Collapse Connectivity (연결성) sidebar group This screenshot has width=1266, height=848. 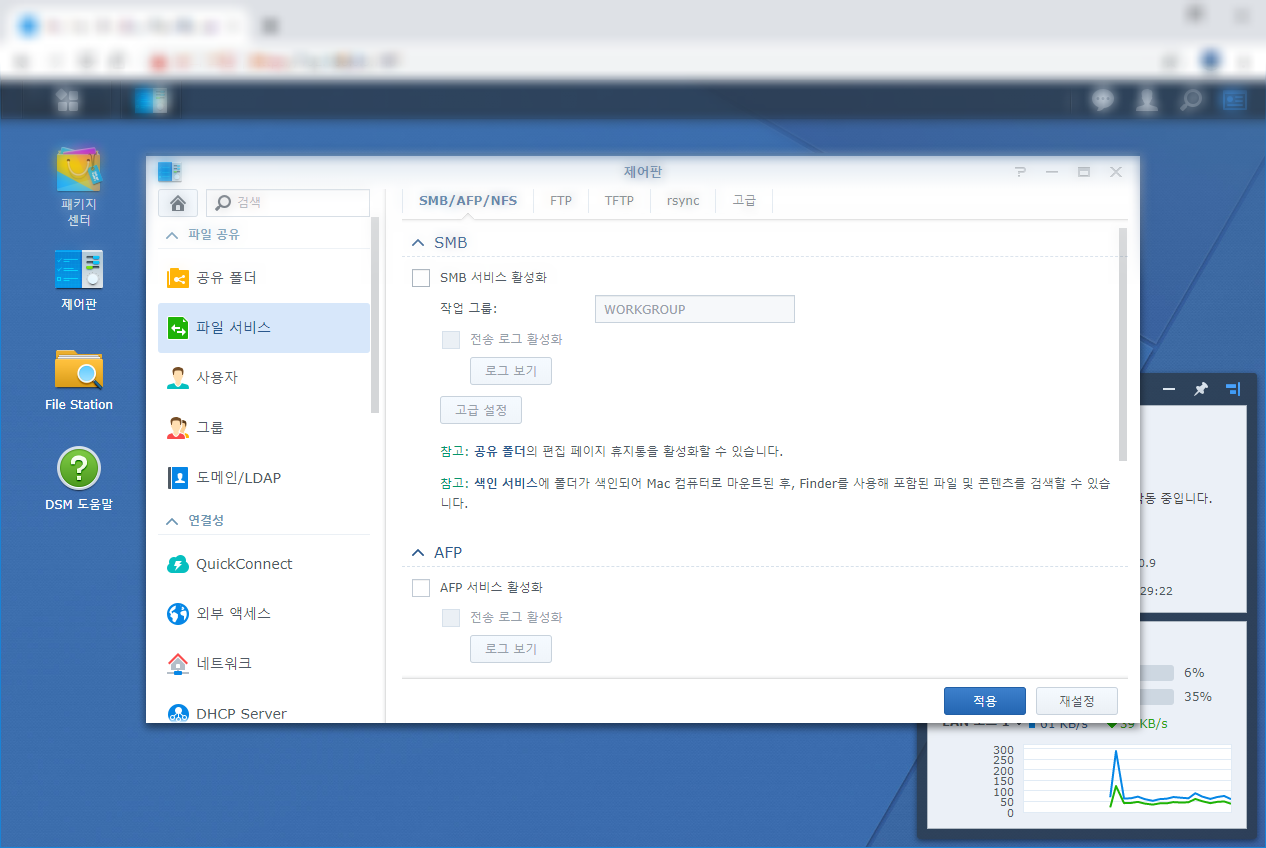pos(170,521)
